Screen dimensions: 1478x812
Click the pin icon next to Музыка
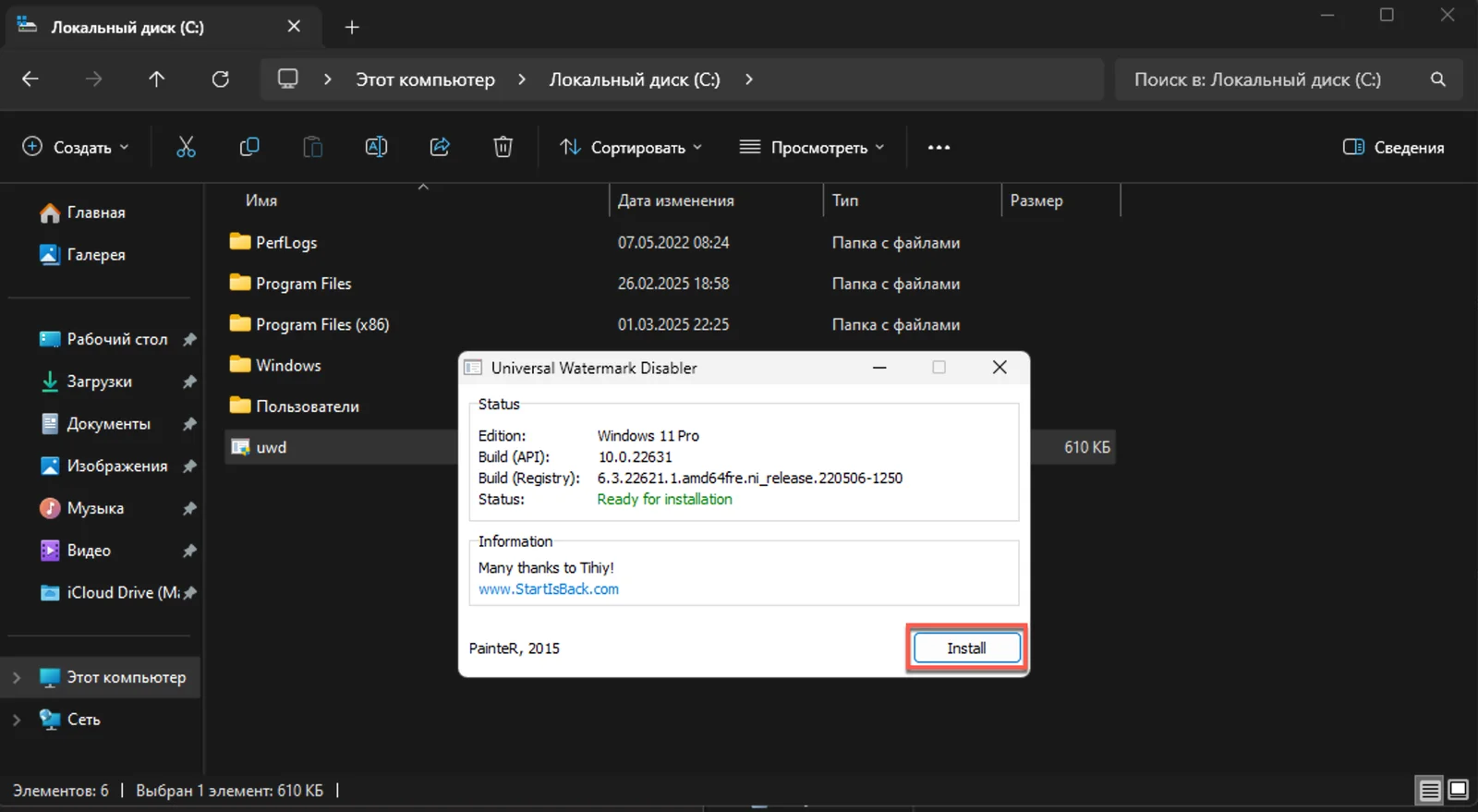(189, 508)
